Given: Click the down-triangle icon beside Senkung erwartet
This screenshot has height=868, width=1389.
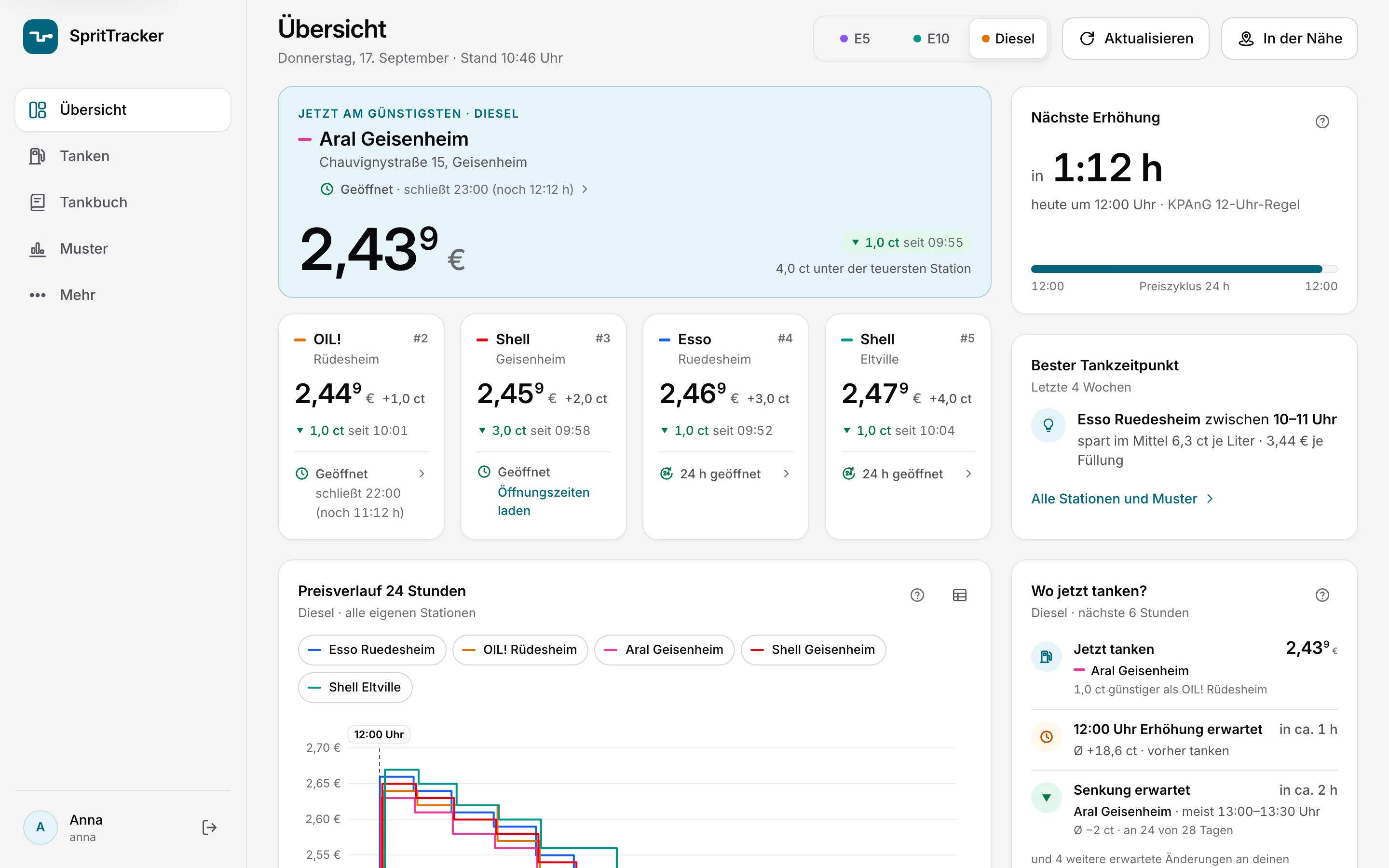Looking at the screenshot, I should pos(1047,798).
